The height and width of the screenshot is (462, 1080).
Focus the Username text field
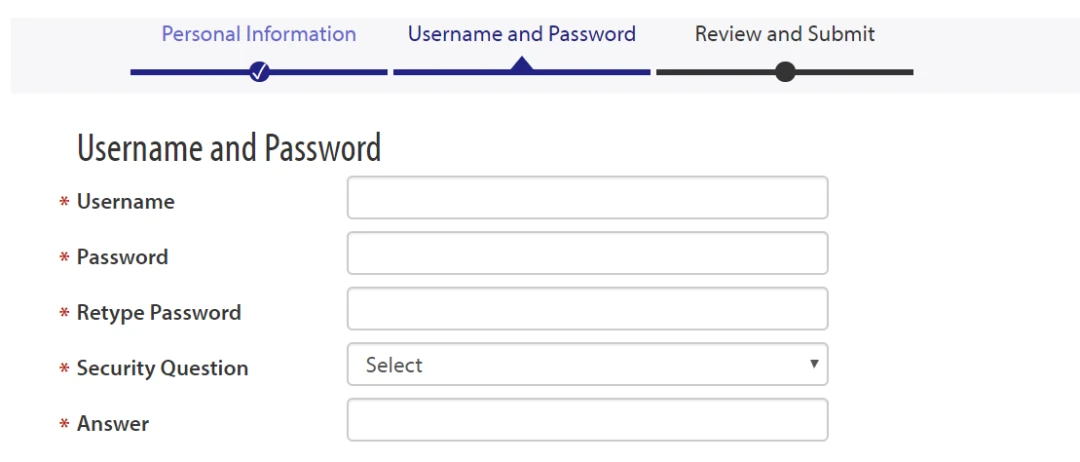tap(588, 198)
